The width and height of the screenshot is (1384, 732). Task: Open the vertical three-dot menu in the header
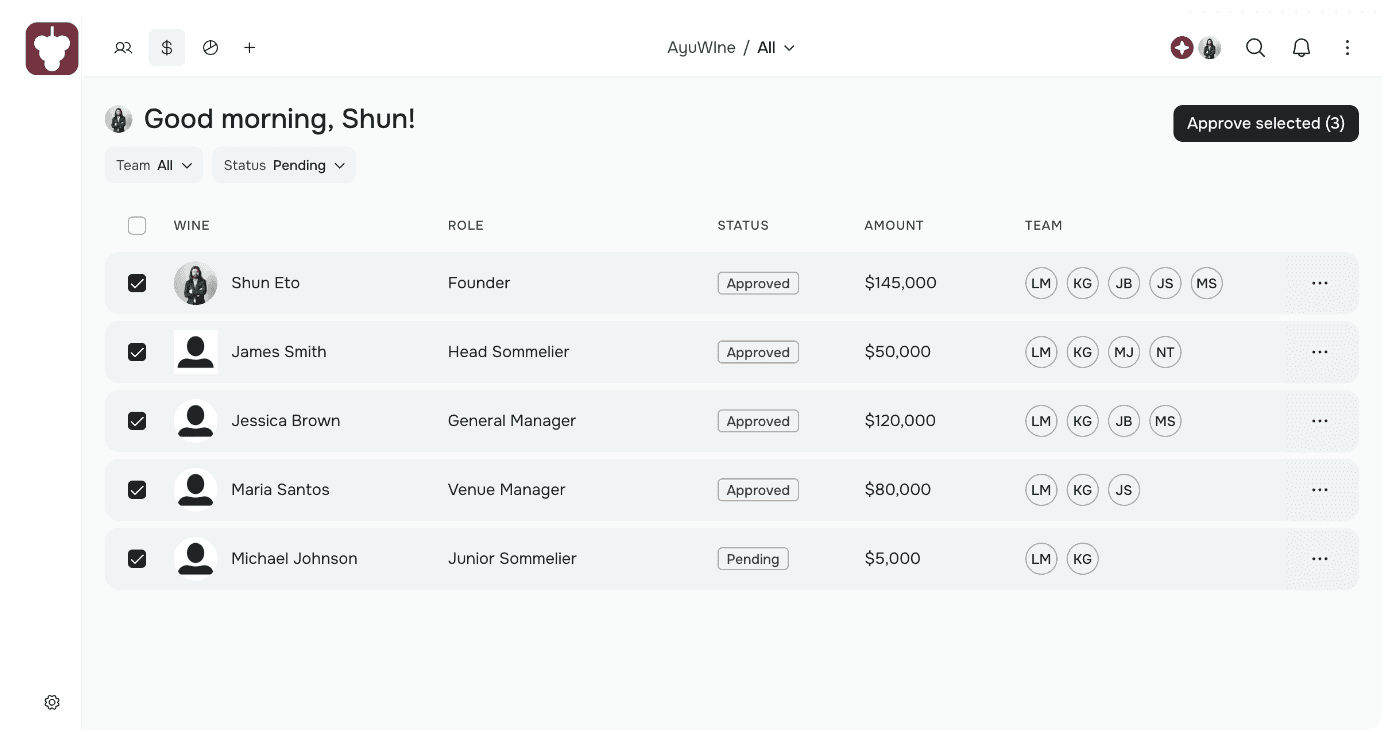[1347, 47]
